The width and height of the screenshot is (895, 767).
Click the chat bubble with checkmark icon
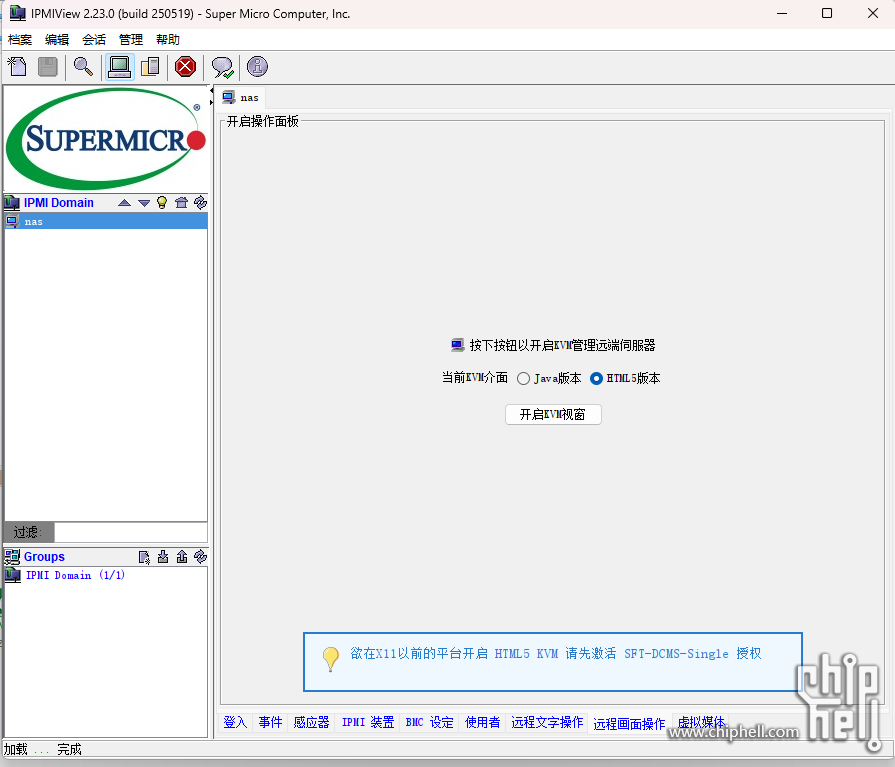click(221, 67)
